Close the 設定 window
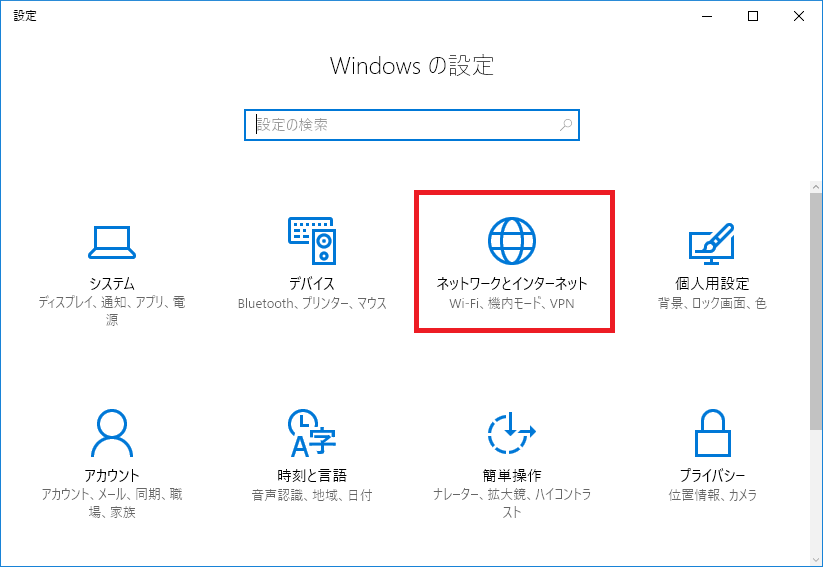 (799, 16)
